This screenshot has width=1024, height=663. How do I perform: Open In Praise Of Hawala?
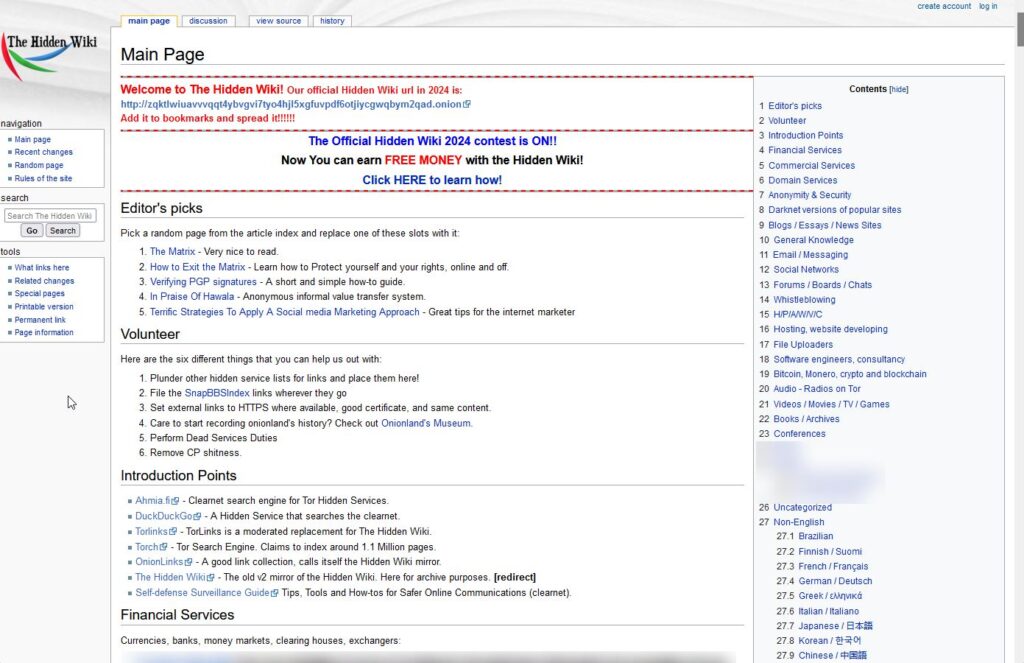tap(192, 297)
